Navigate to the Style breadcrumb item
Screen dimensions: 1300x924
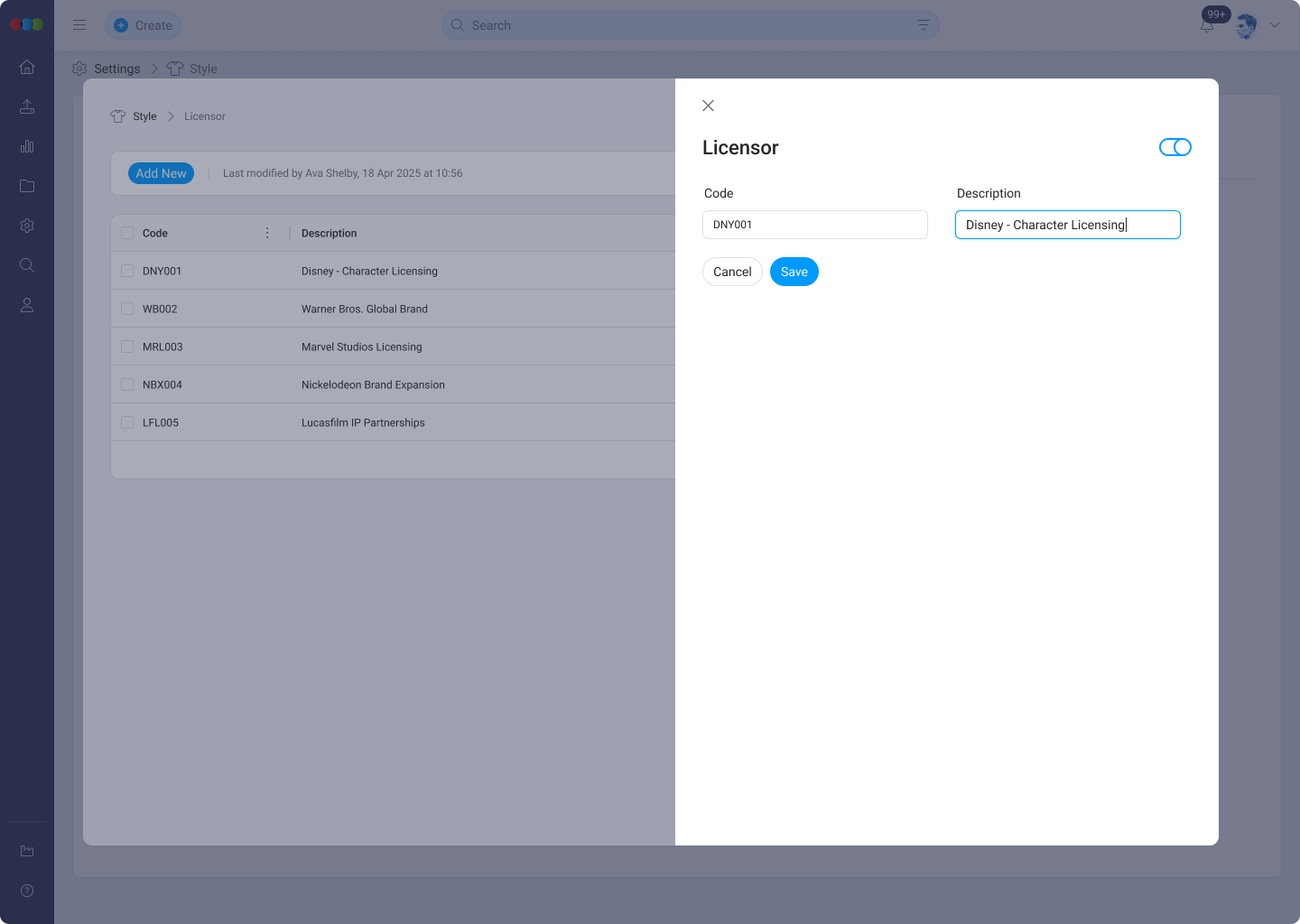pos(144,116)
